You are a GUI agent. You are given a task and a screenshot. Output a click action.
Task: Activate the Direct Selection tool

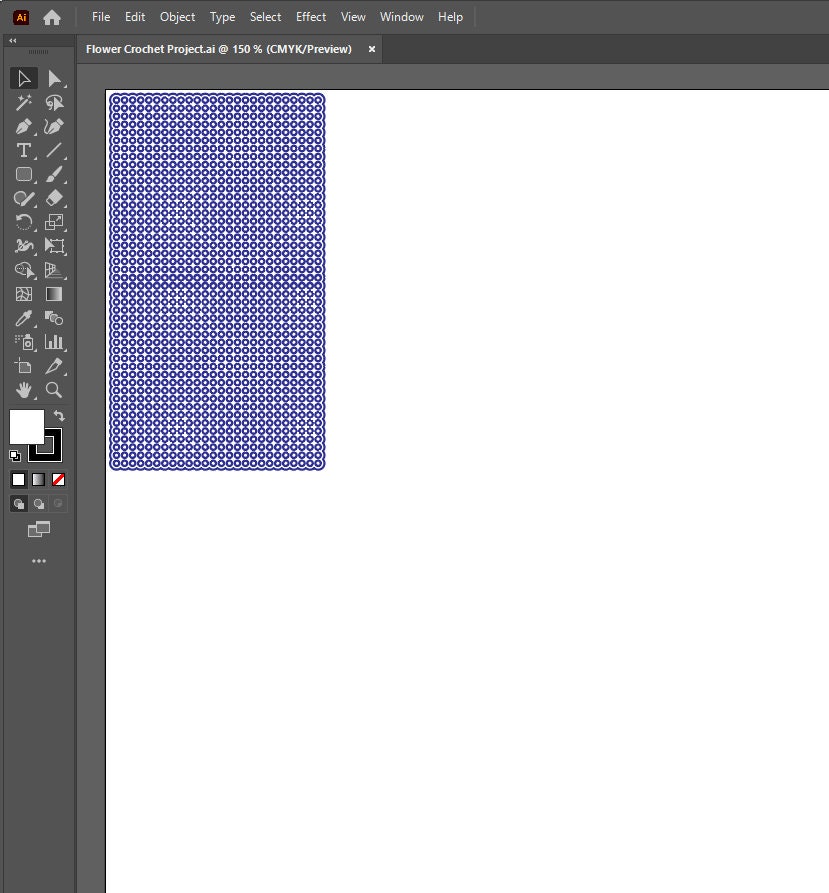(x=56, y=78)
